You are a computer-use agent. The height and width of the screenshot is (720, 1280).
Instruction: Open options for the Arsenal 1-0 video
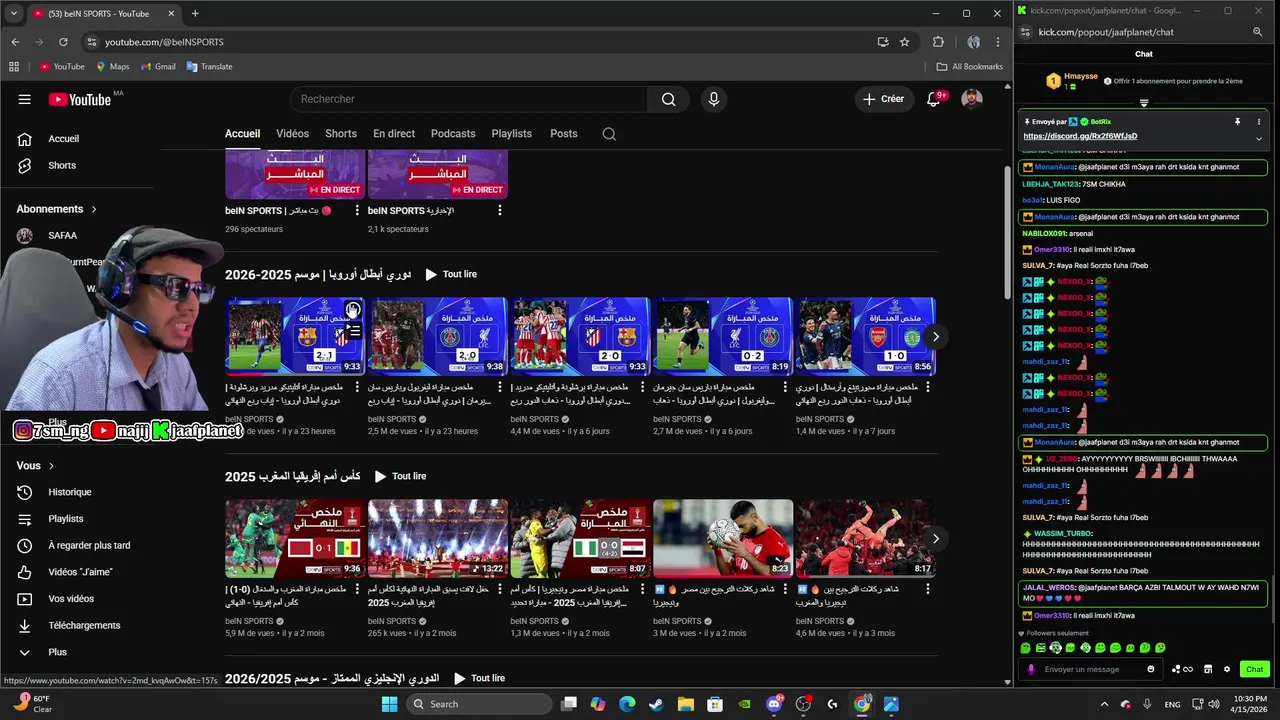[927, 387]
